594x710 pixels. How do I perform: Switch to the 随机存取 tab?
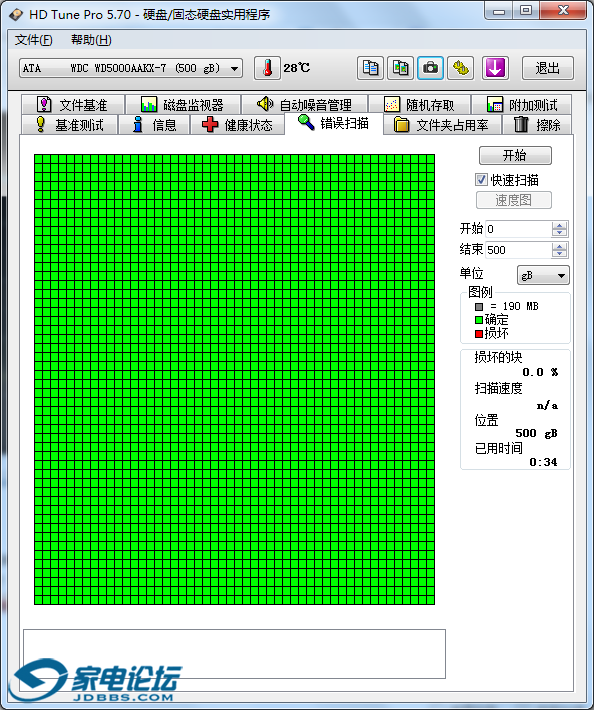(419, 105)
